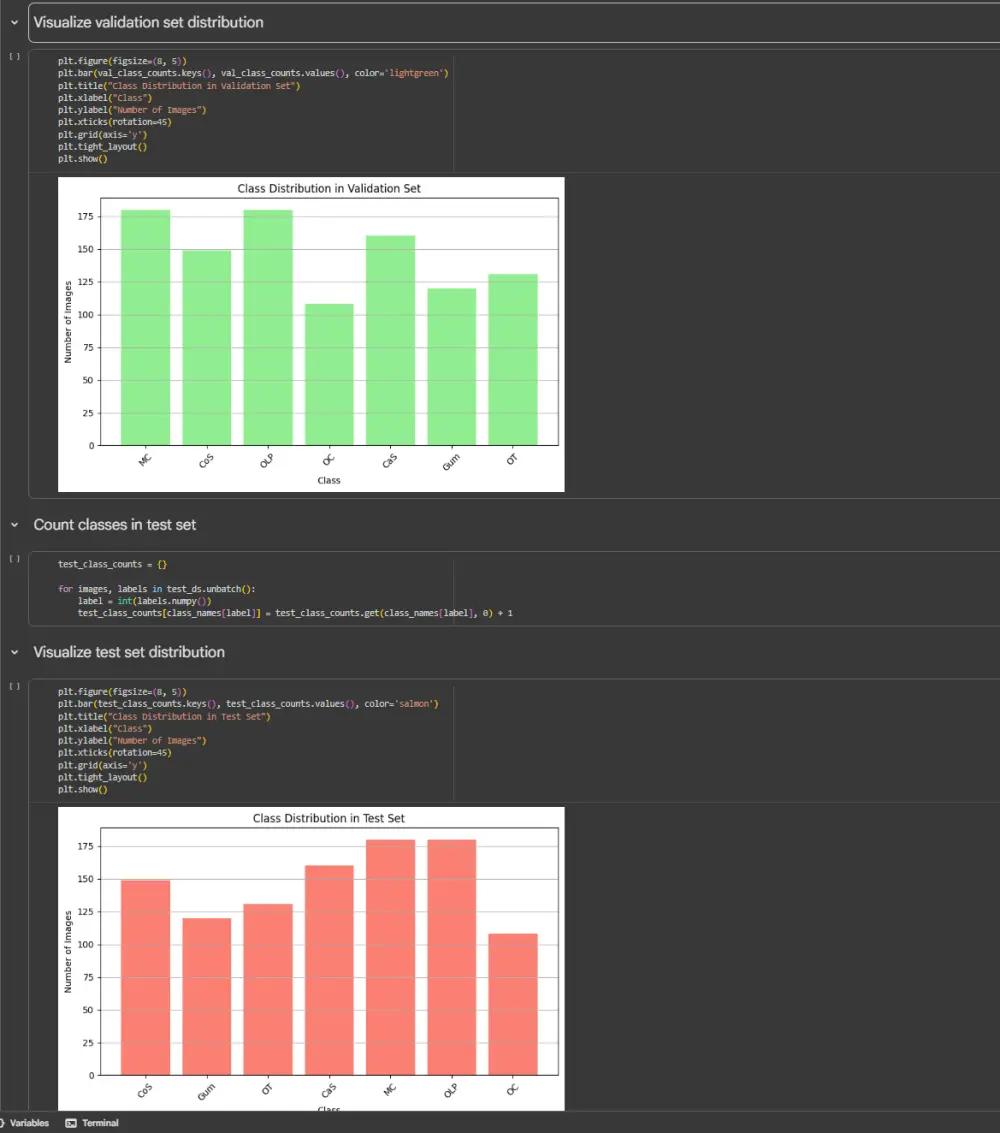The width and height of the screenshot is (1000, 1133).
Task: Run the test_class_counts counting cell
Action: (14, 559)
